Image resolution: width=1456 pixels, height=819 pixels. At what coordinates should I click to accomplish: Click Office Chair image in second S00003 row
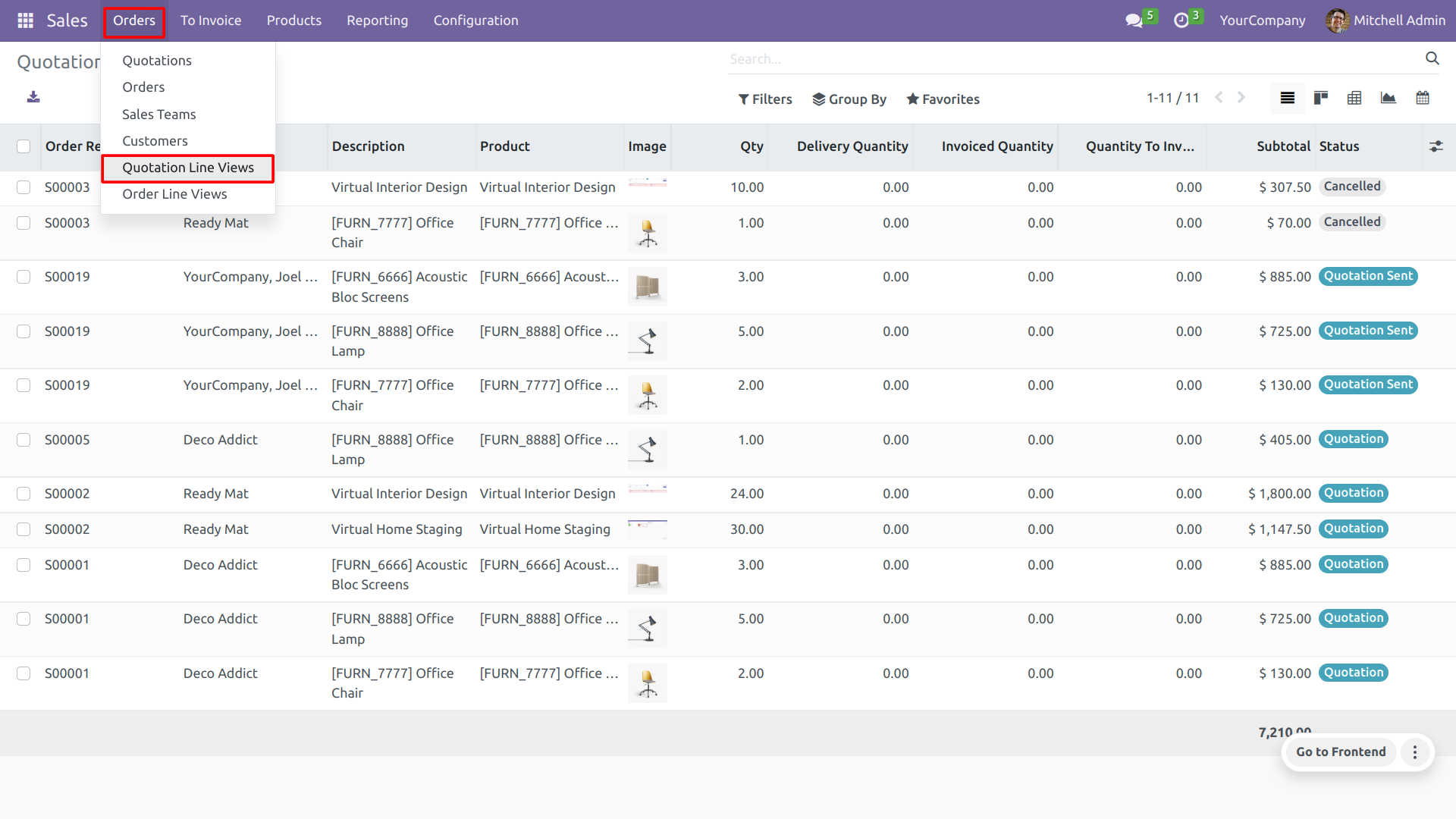click(x=648, y=233)
